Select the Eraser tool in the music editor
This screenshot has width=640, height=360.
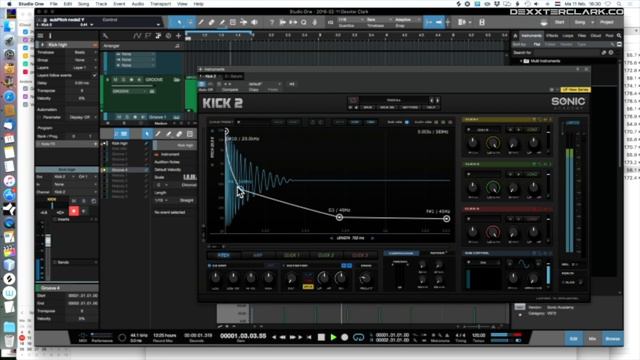coord(179,134)
